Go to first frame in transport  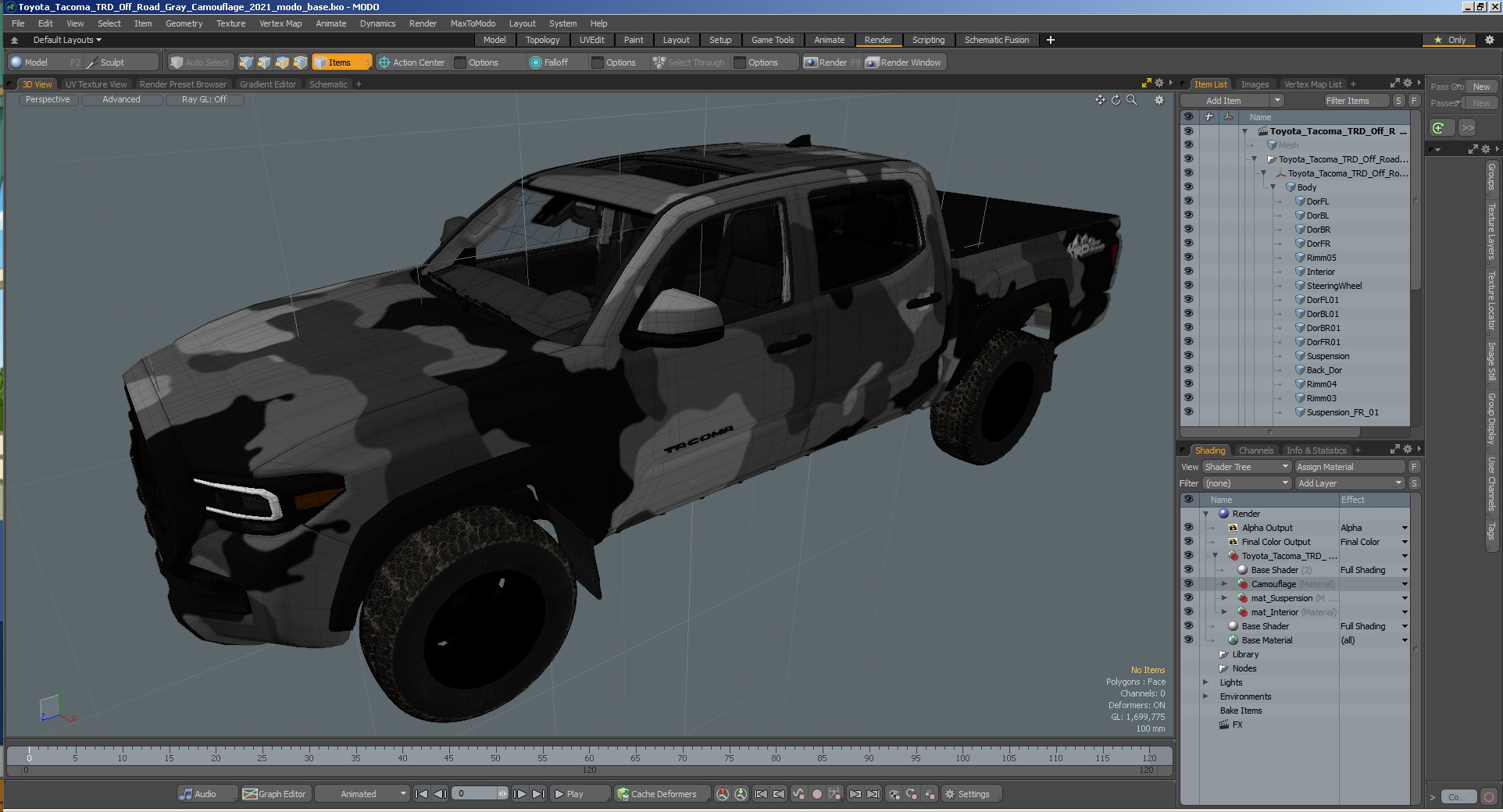click(x=421, y=794)
